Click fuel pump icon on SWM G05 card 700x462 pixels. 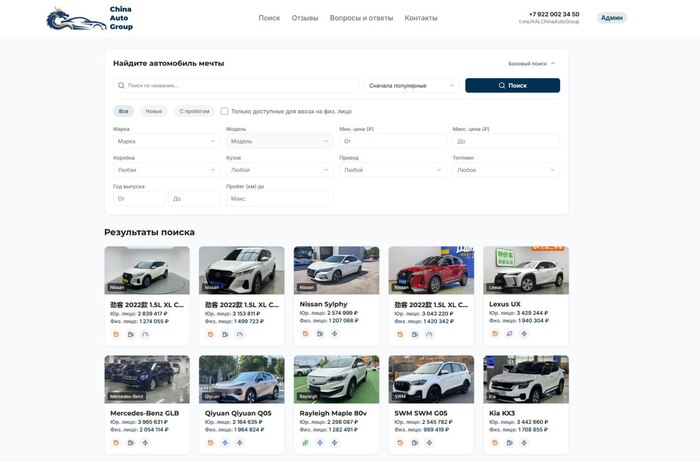(415, 443)
